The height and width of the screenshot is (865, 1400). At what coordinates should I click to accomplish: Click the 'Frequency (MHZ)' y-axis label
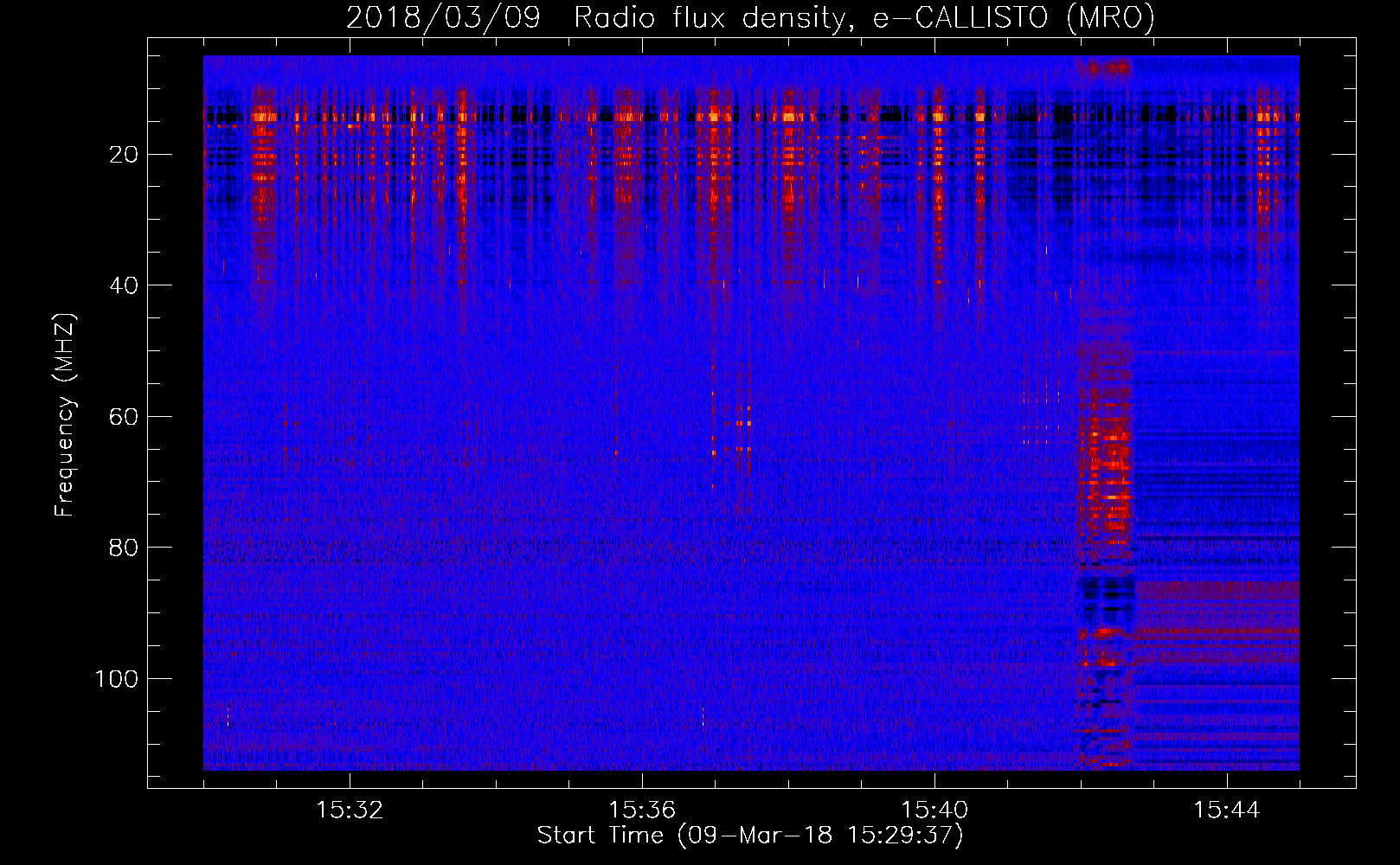pyautogui.click(x=65, y=415)
